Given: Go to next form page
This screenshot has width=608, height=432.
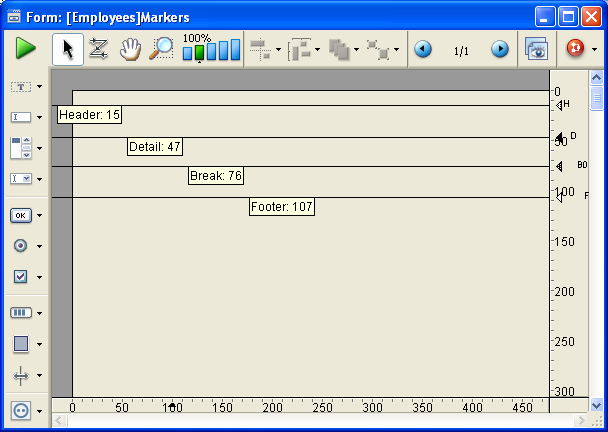Looking at the screenshot, I should click(x=499, y=49).
